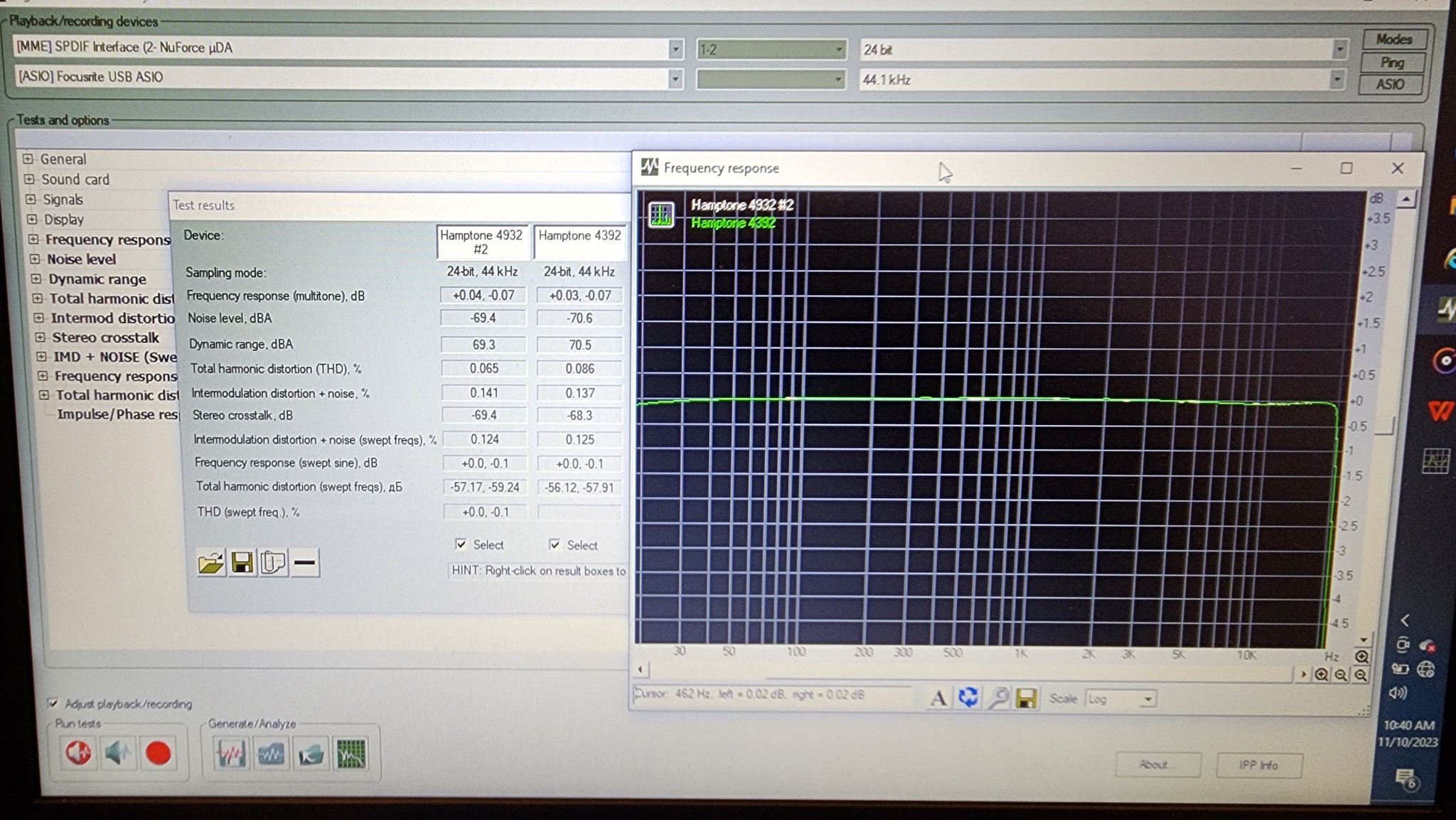The width and height of the screenshot is (1456, 820).
Task: Click volume speaker icon in system tray
Action: (1398, 693)
